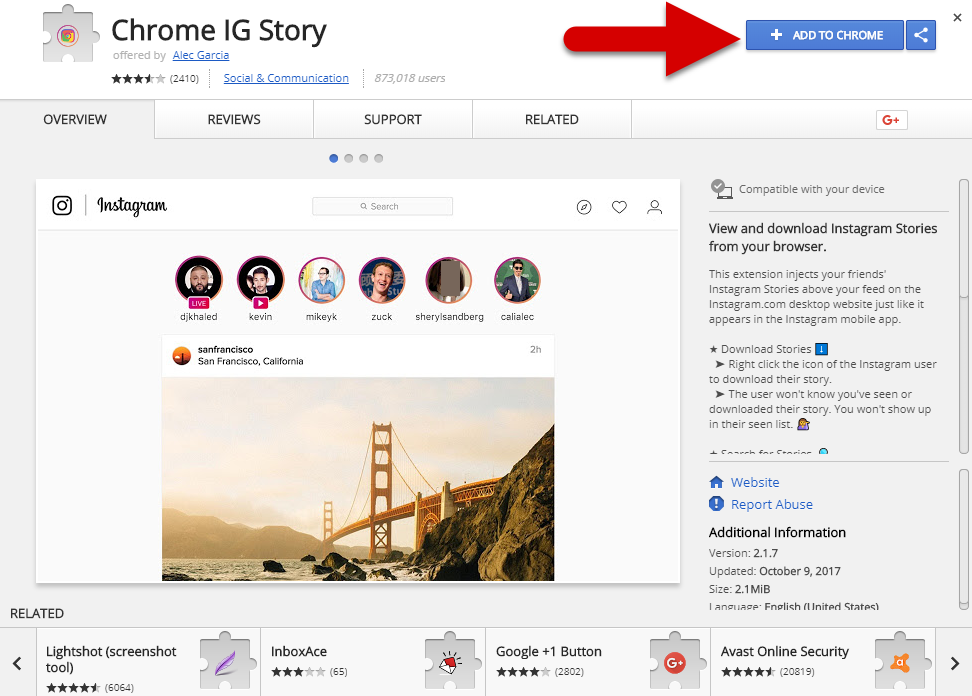Switch to the Reviews tab
Viewport: 972px width, 696px height.
[234, 120]
